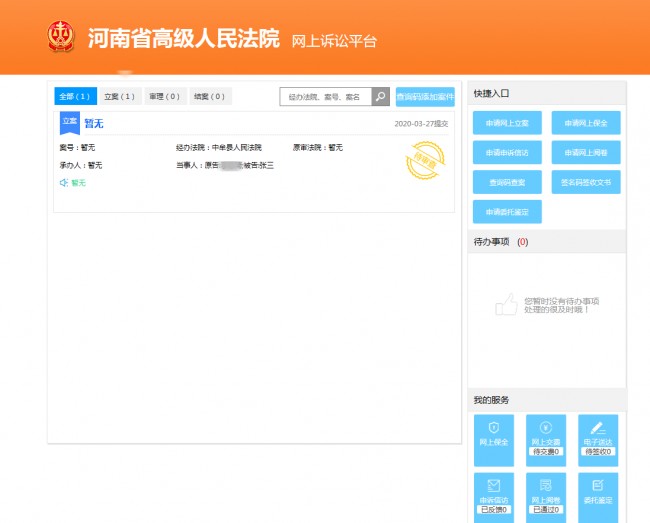Click the 经办法院：中牟县人民法院 text
650x523 pixels.
[x=219, y=148]
